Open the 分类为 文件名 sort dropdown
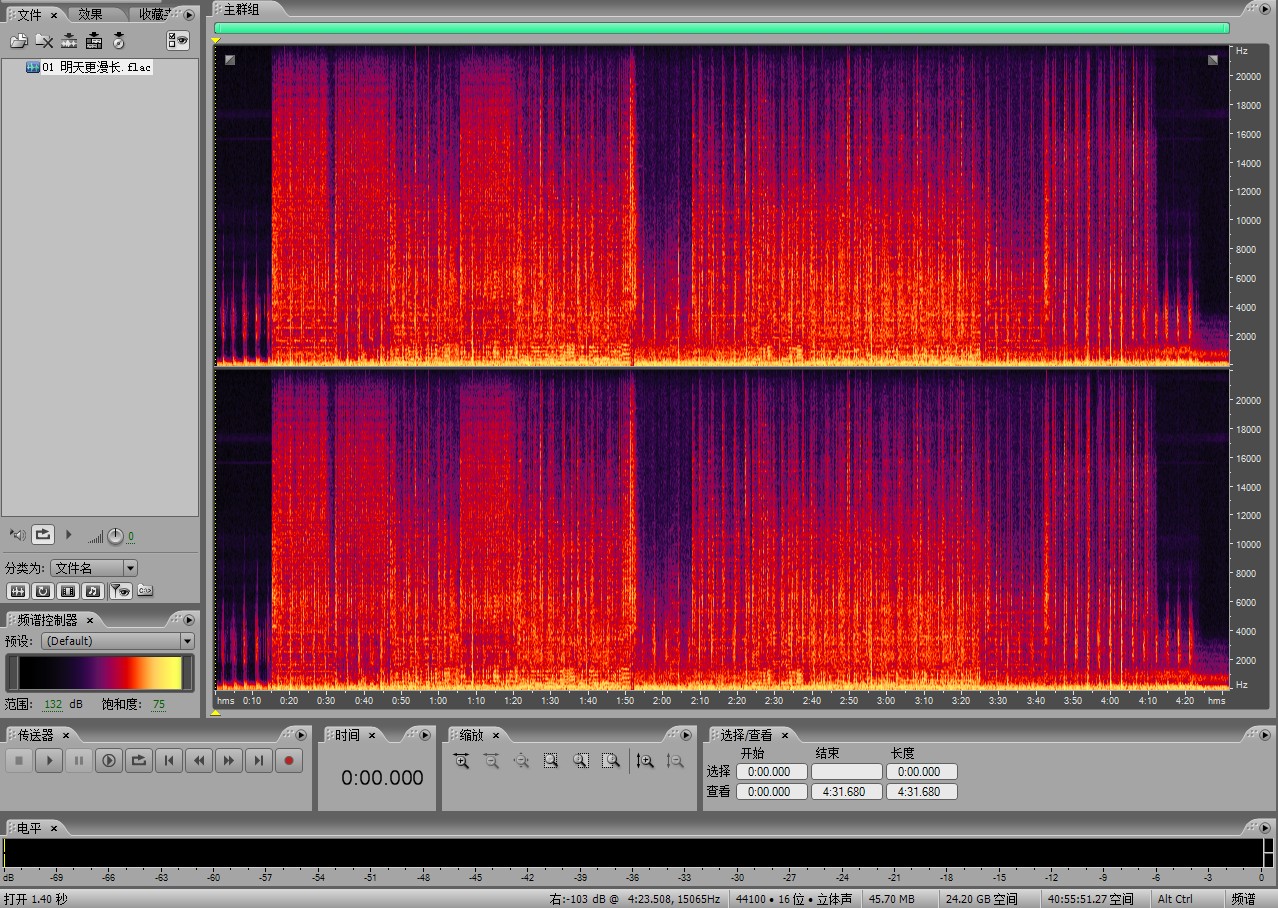The width and height of the screenshot is (1278, 908). coord(94,568)
